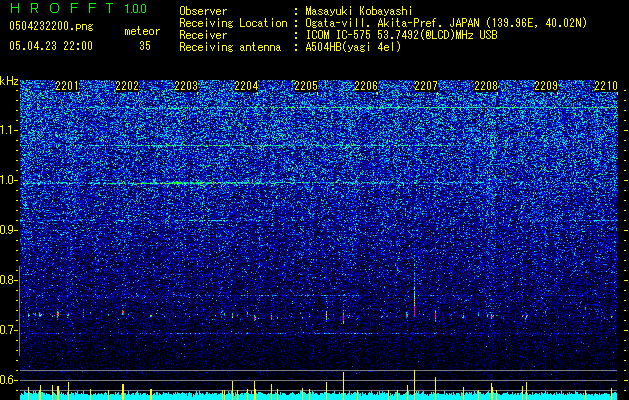
Task: Click the 2204 time marker
Action: tap(246, 86)
